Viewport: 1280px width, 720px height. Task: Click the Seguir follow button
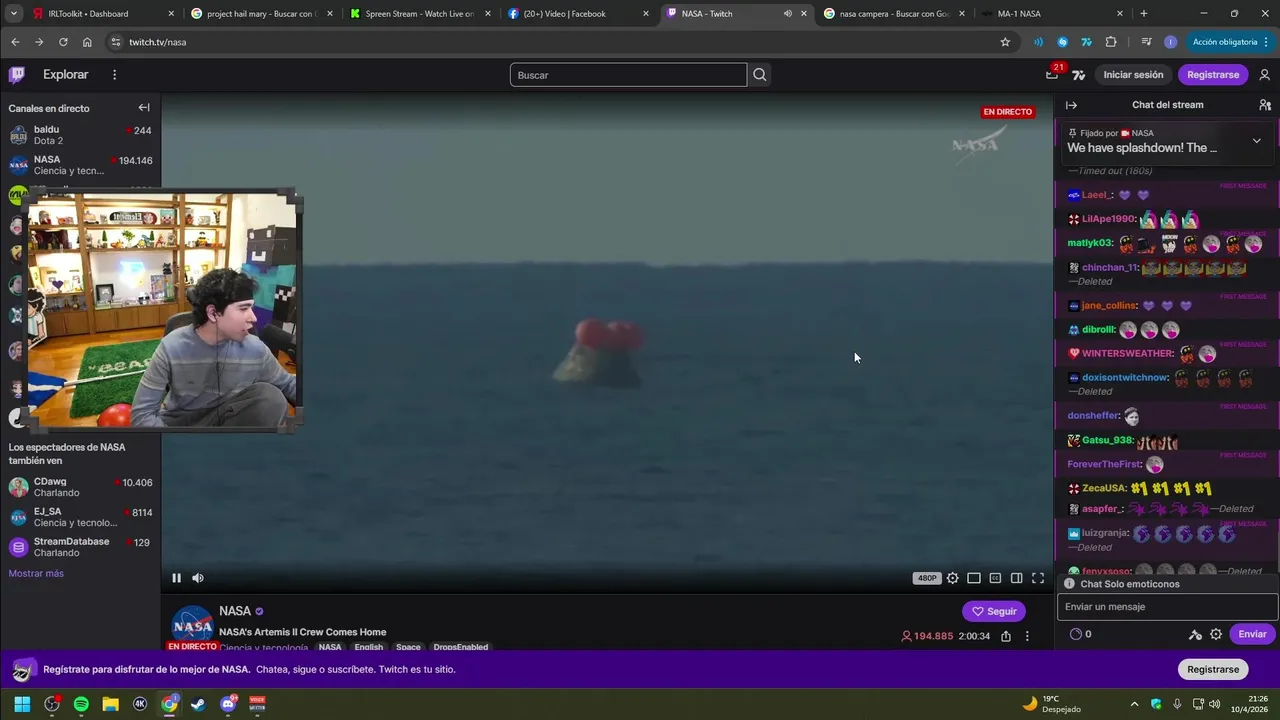[x=994, y=611]
